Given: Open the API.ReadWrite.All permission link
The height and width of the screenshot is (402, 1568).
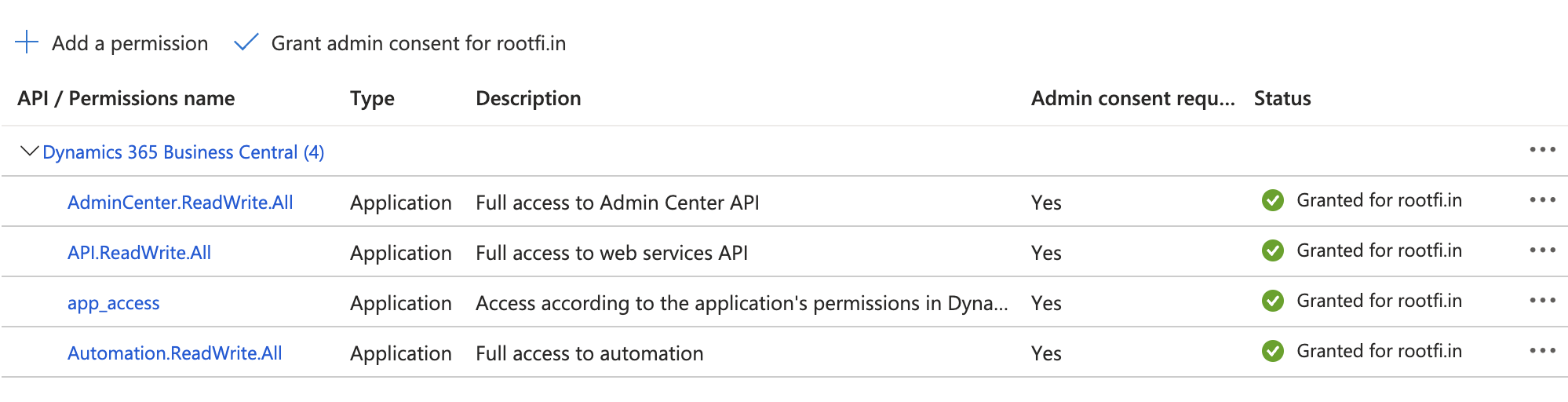Looking at the screenshot, I should [140, 253].
